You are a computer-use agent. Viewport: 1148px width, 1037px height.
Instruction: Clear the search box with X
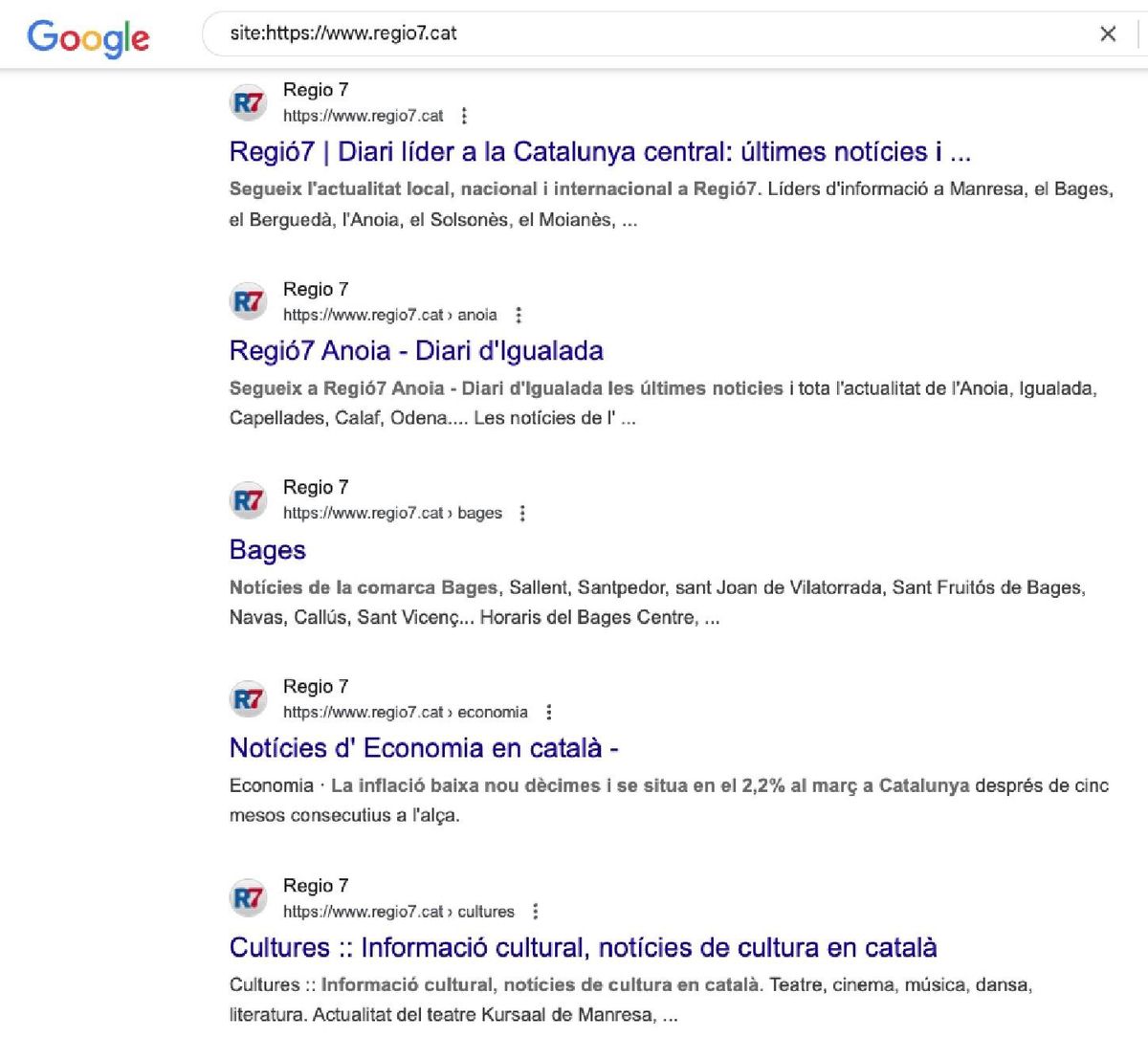[1108, 34]
